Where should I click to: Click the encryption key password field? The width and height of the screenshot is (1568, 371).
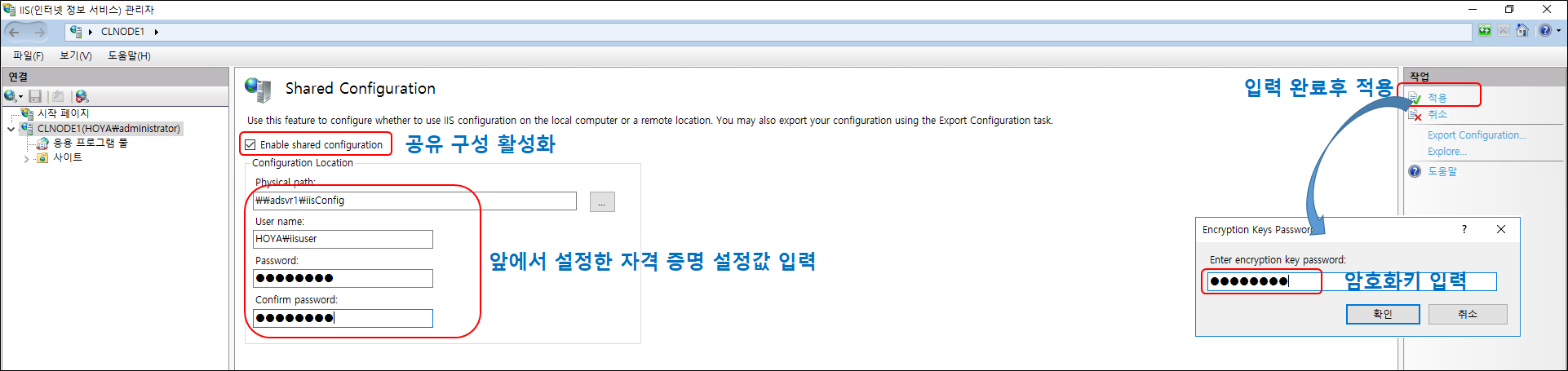click(x=1350, y=282)
